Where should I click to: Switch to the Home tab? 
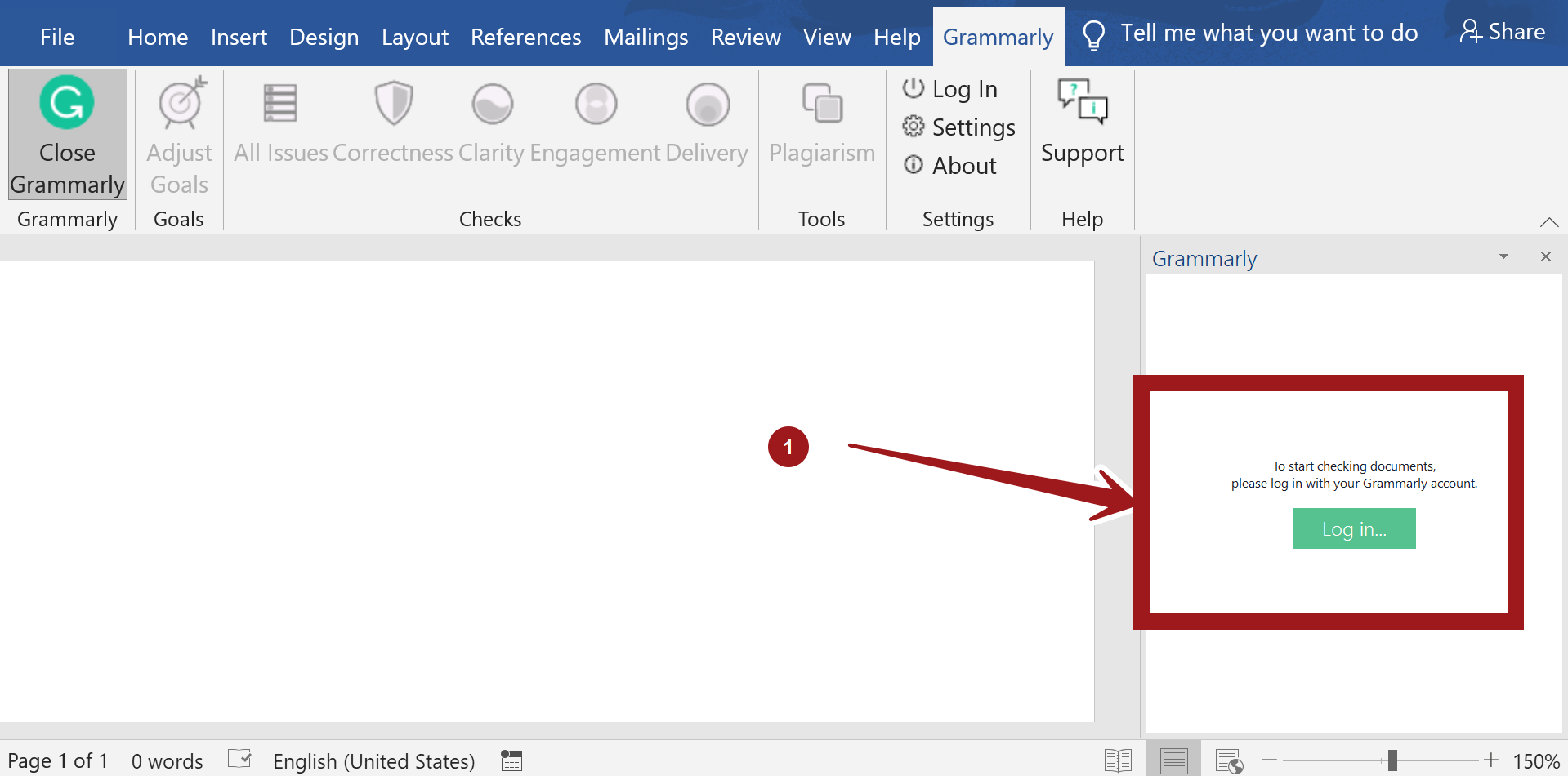pyautogui.click(x=158, y=38)
